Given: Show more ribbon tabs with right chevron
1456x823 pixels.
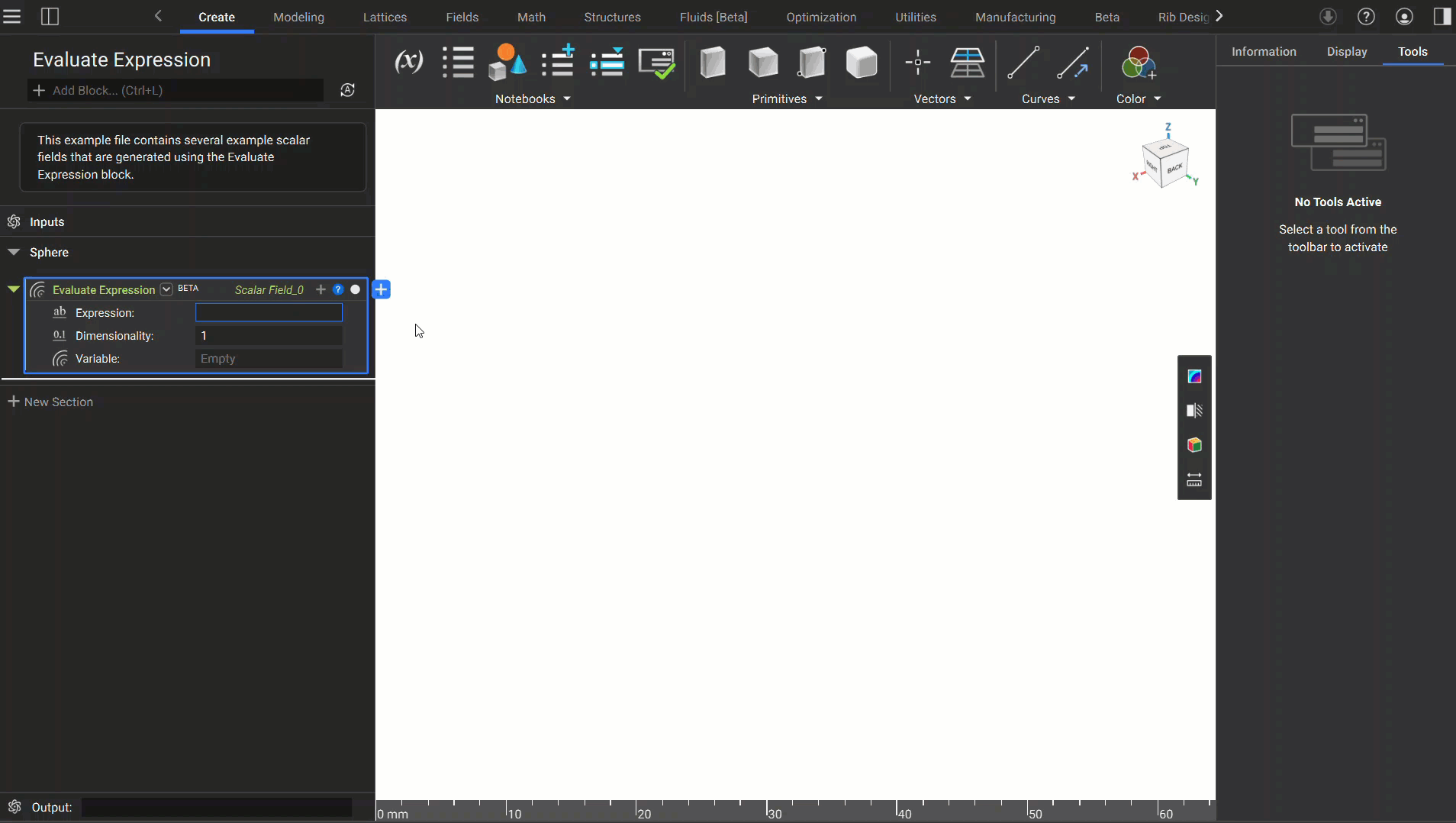Looking at the screenshot, I should click(x=1219, y=16).
